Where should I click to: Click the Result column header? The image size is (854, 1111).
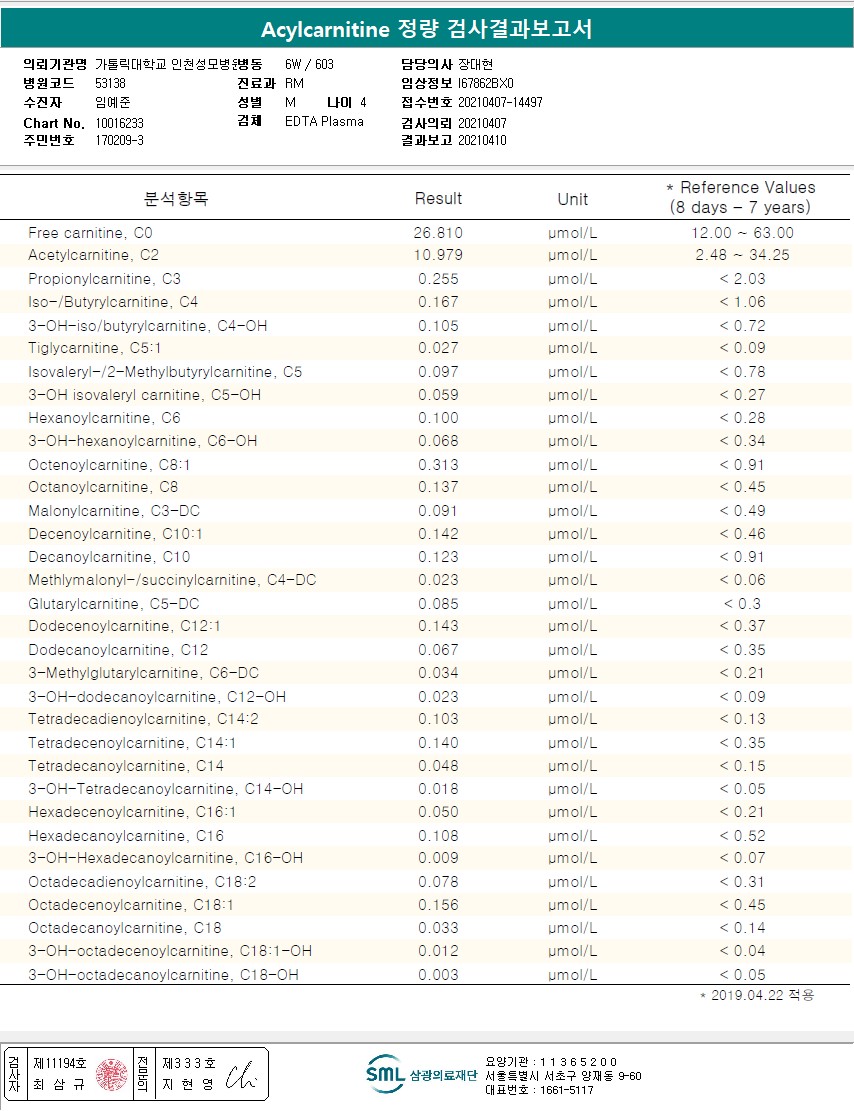tap(438, 198)
